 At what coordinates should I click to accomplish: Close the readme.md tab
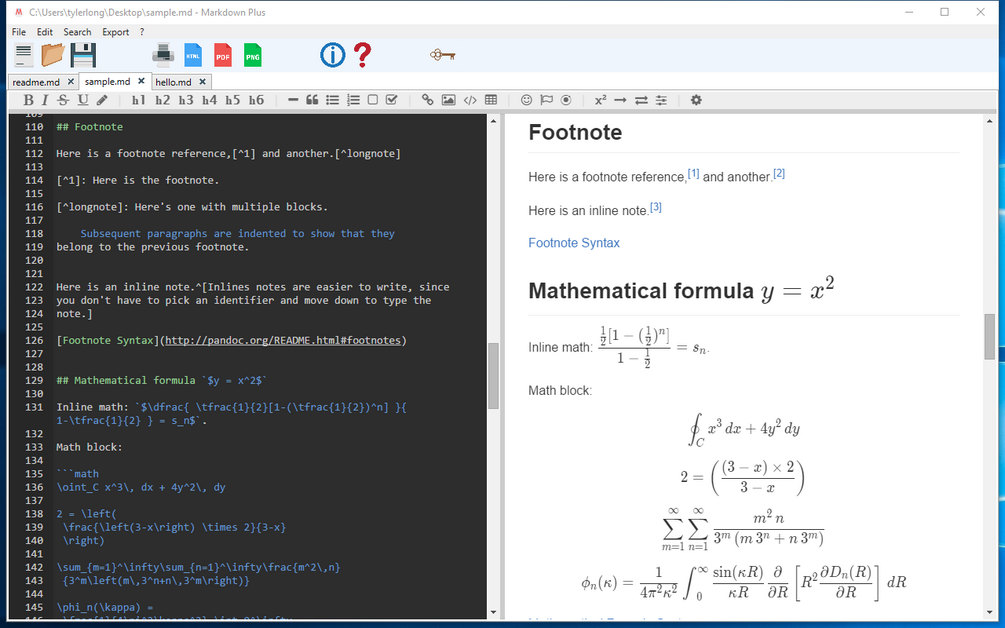click(71, 82)
